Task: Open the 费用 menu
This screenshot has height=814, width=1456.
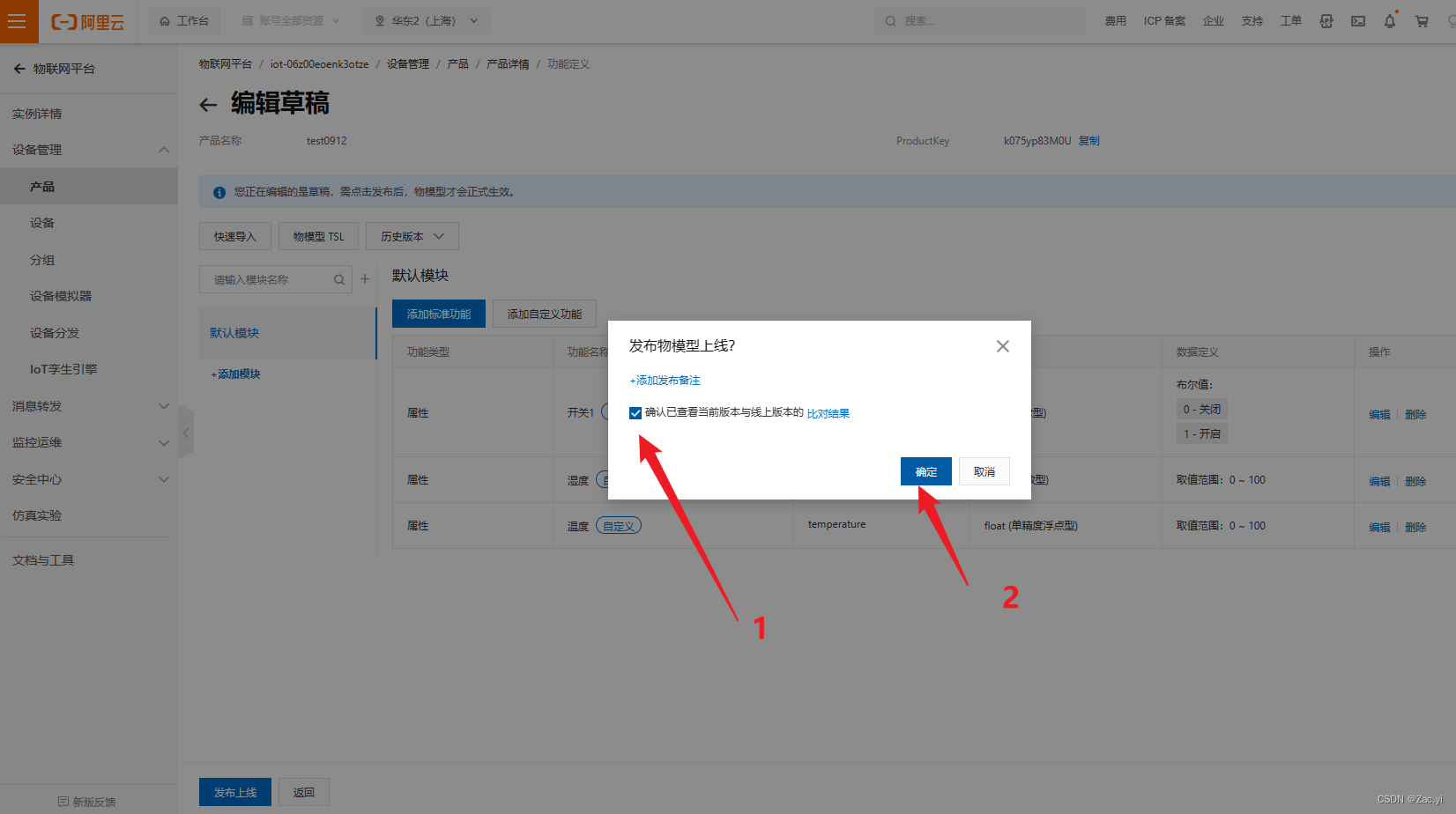Action: point(1116,21)
